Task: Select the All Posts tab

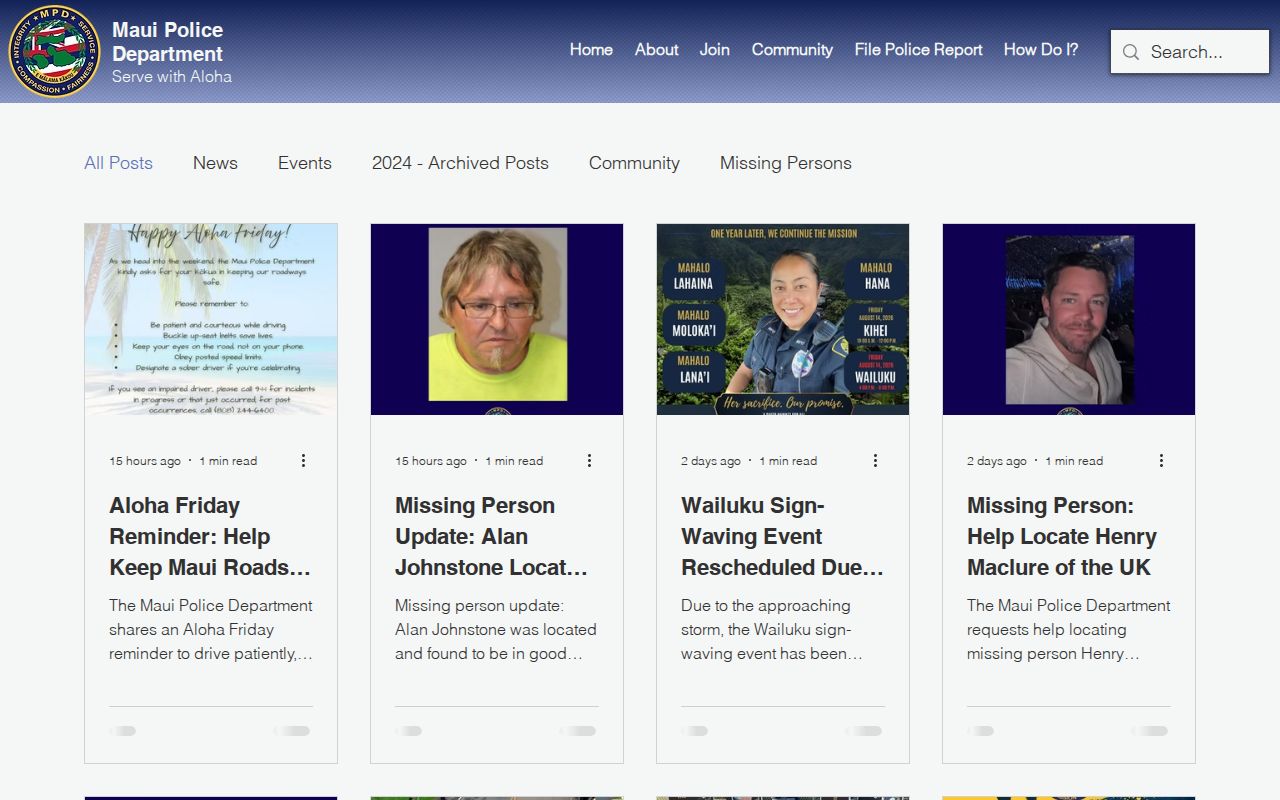Action: click(118, 163)
